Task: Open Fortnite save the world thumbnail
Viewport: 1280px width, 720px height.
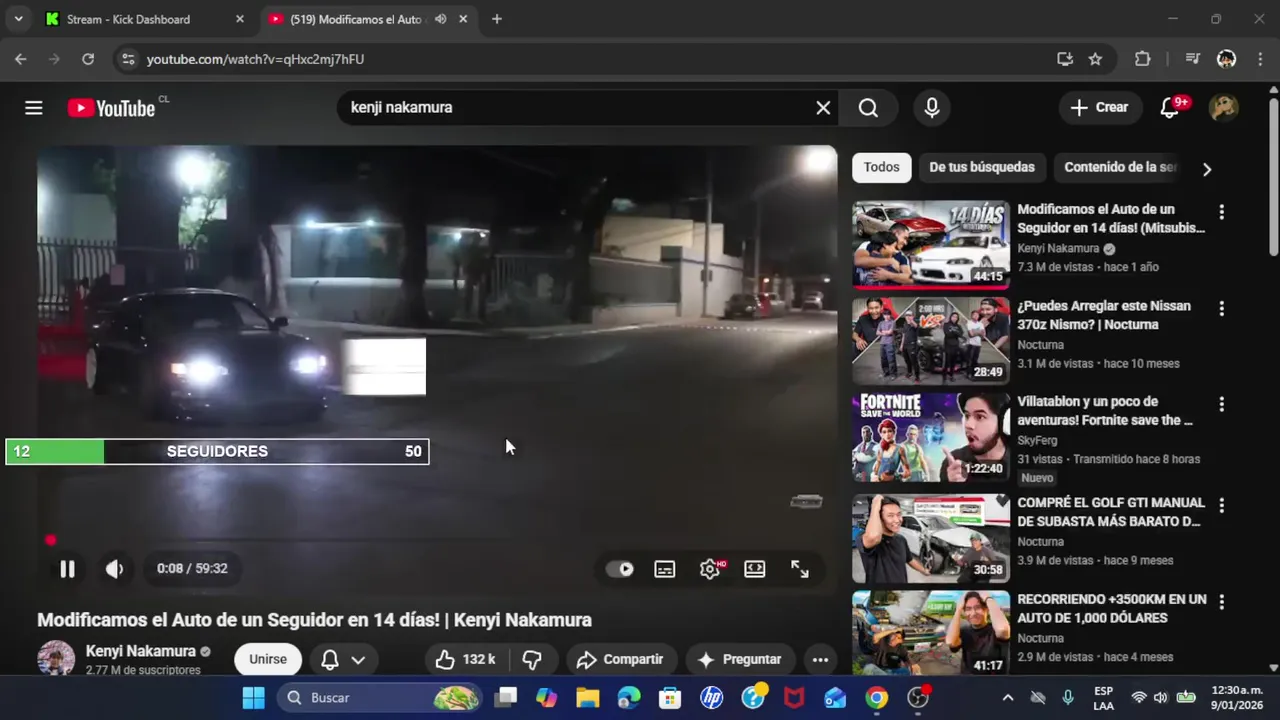Action: coord(931,437)
